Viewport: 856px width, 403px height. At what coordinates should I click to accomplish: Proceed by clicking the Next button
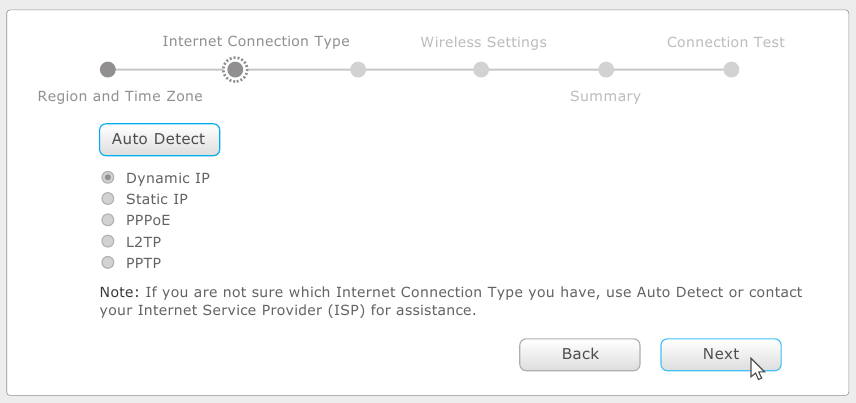click(720, 354)
